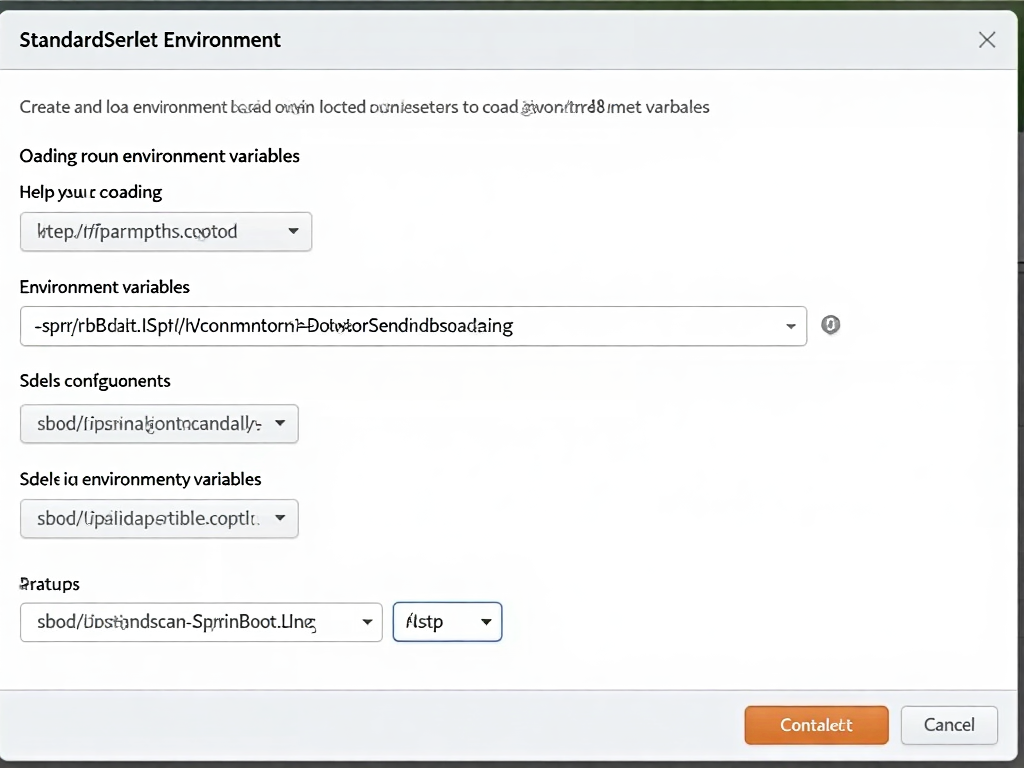Click the StandardSerlet Environment title bar
The image size is (1024, 768).
point(500,40)
